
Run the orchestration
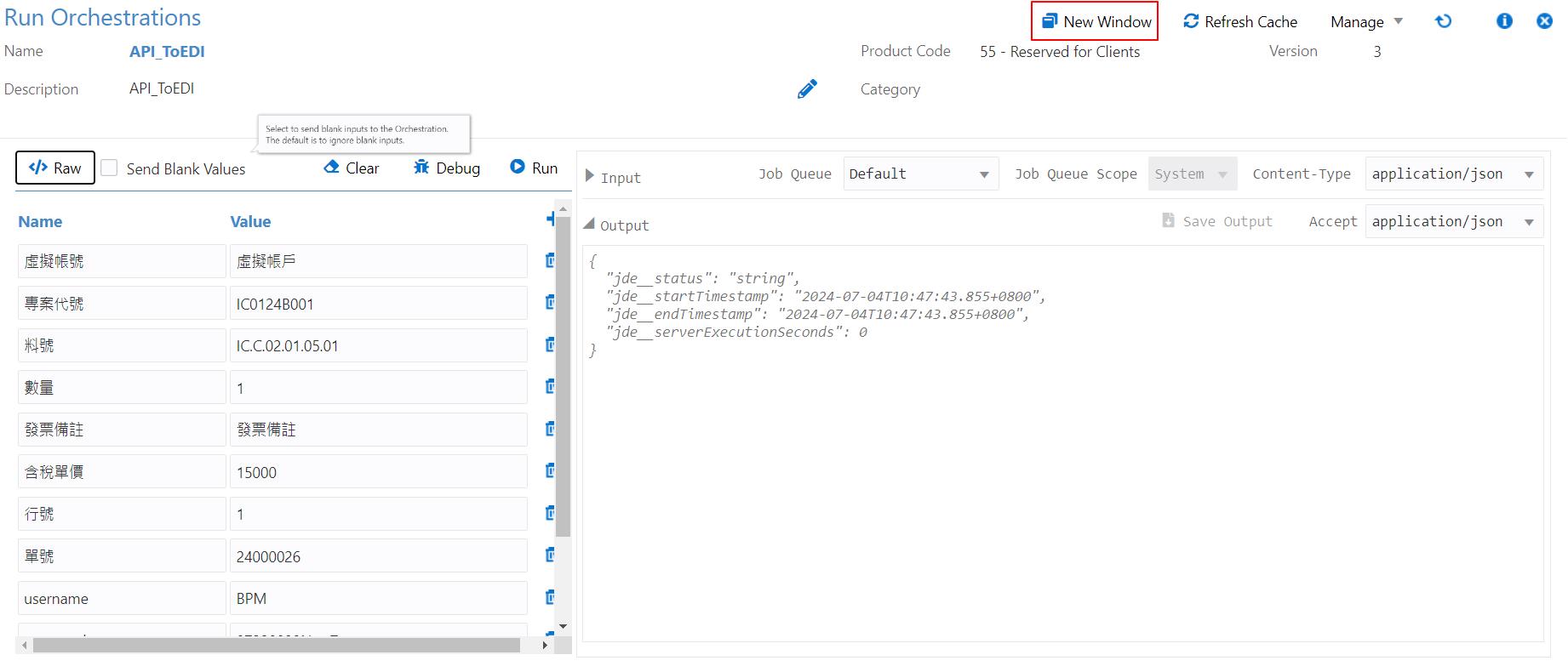click(534, 168)
